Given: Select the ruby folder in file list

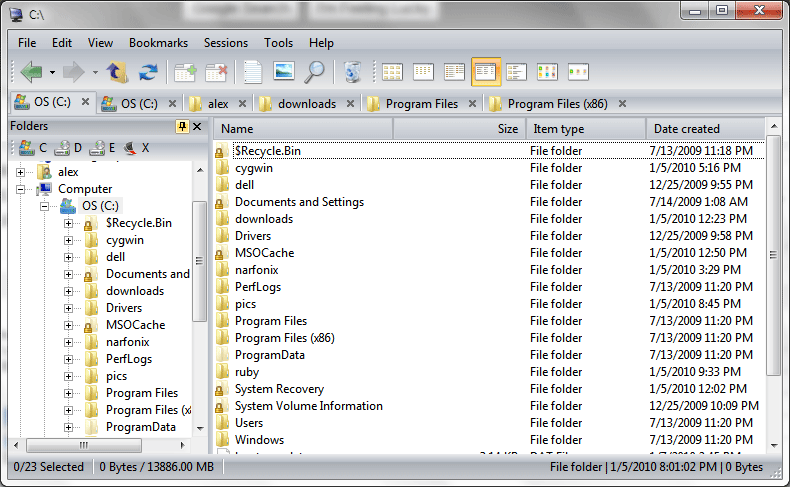Looking at the screenshot, I should (246, 372).
